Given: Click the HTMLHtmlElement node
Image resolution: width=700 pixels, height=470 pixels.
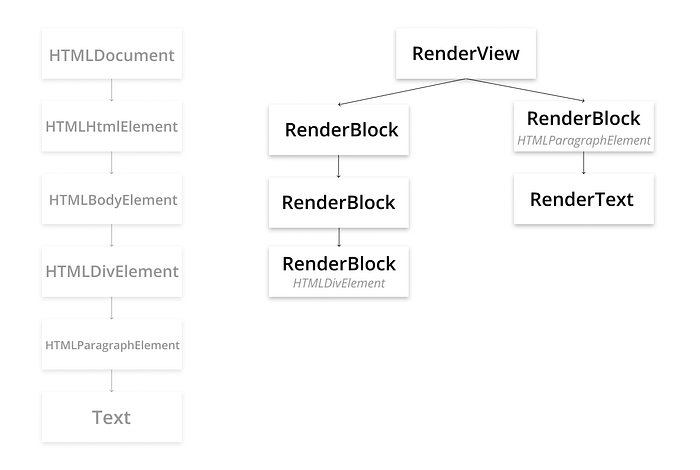Looking at the screenshot, I should 112,126.
